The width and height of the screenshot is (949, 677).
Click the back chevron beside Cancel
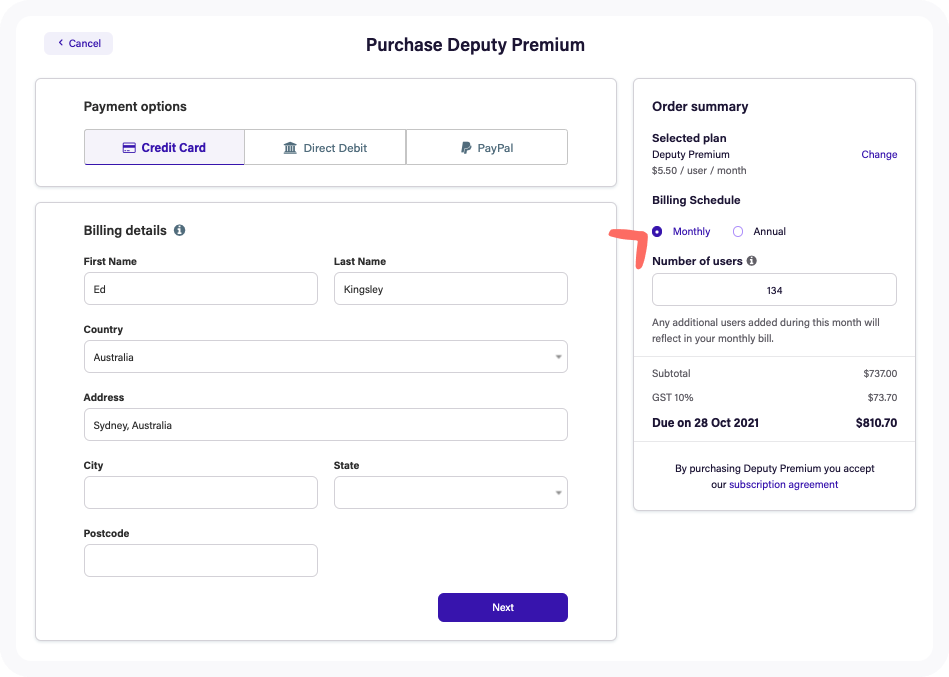click(x=61, y=42)
